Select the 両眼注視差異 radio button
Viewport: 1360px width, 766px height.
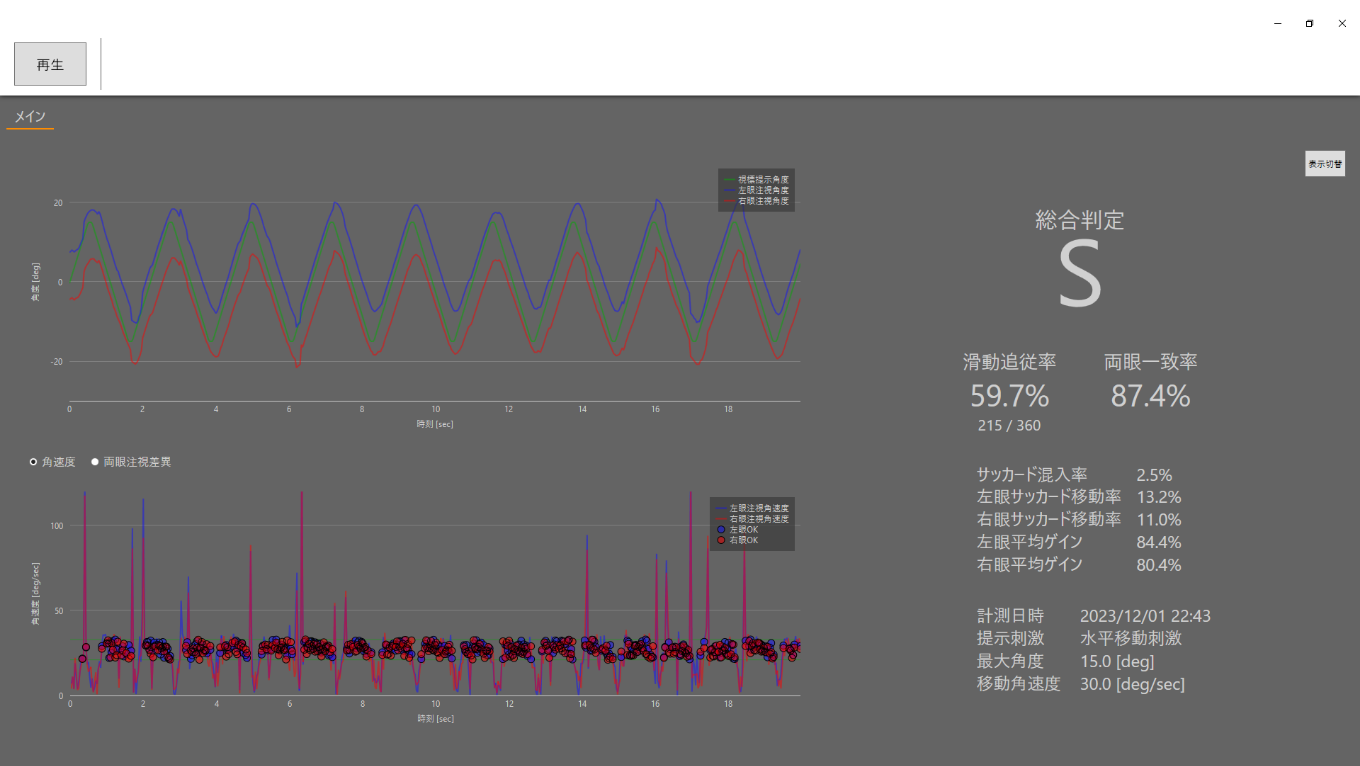[96, 462]
